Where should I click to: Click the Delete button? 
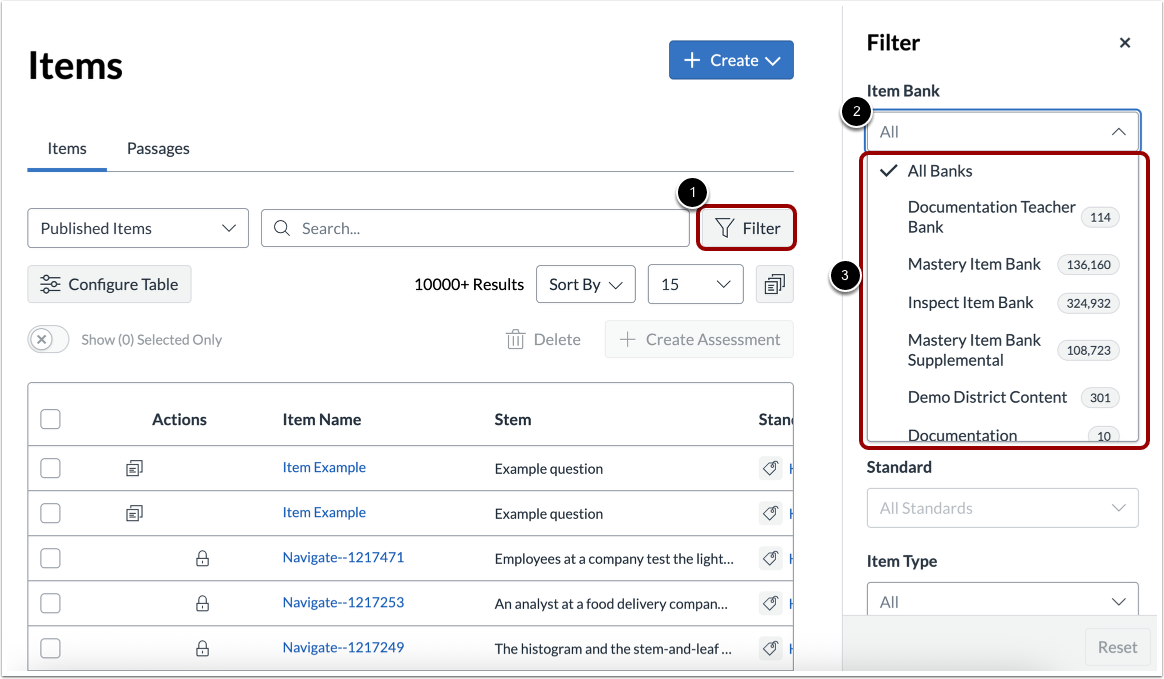pyautogui.click(x=543, y=339)
